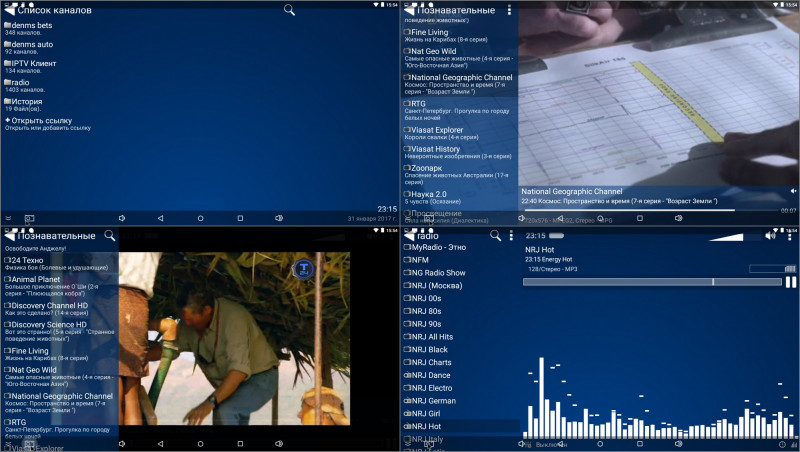Tap the Android home circle under Список каналов
Viewport: 800px width, 452px height.
coord(201,218)
